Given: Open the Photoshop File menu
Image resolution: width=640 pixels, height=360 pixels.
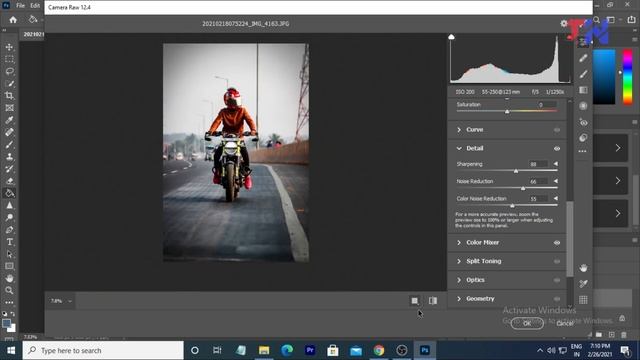Looking at the screenshot, I should [x=20, y=6].
